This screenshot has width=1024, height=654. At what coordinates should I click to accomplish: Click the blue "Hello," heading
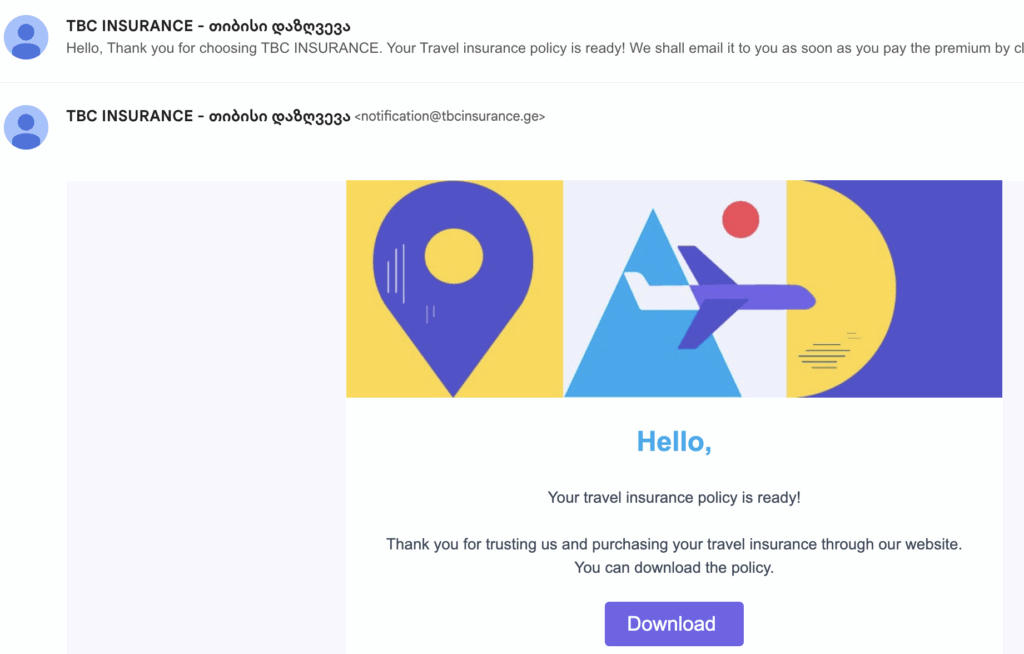click(674, 442)
